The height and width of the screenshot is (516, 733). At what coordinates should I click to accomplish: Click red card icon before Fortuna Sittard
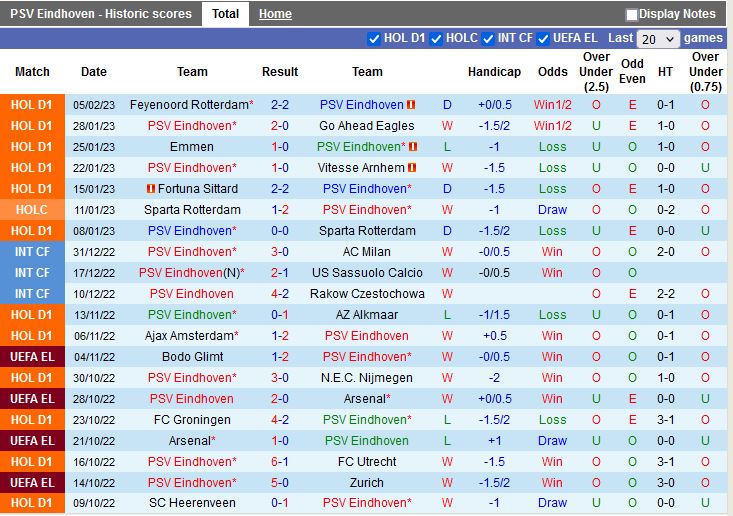(x=151, y=189)
